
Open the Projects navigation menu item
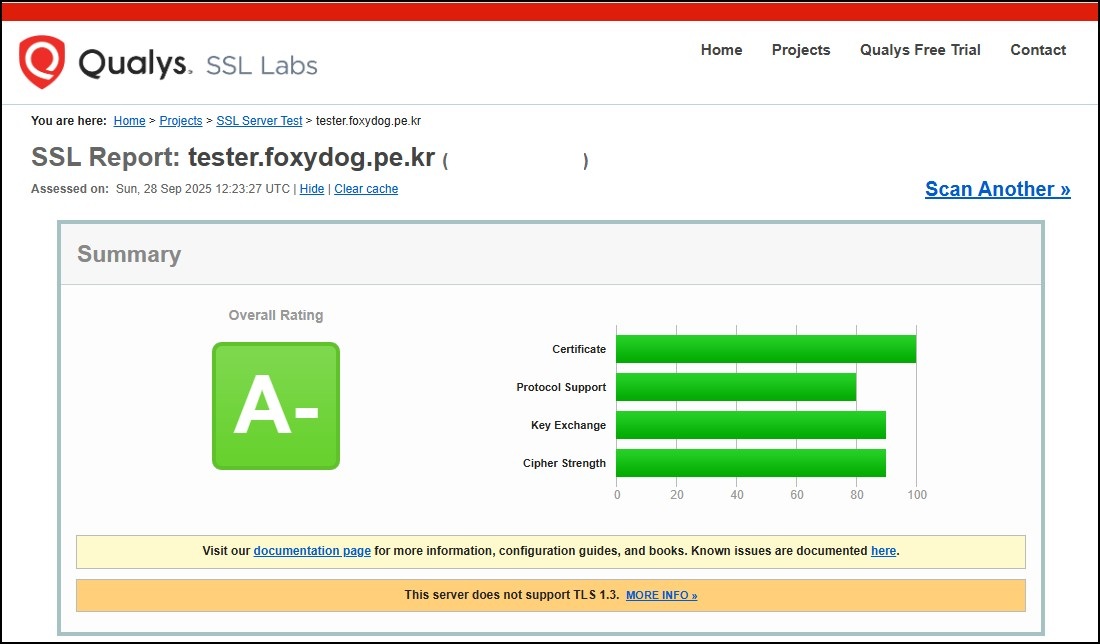pyautogui.click(x=800, y=50)
